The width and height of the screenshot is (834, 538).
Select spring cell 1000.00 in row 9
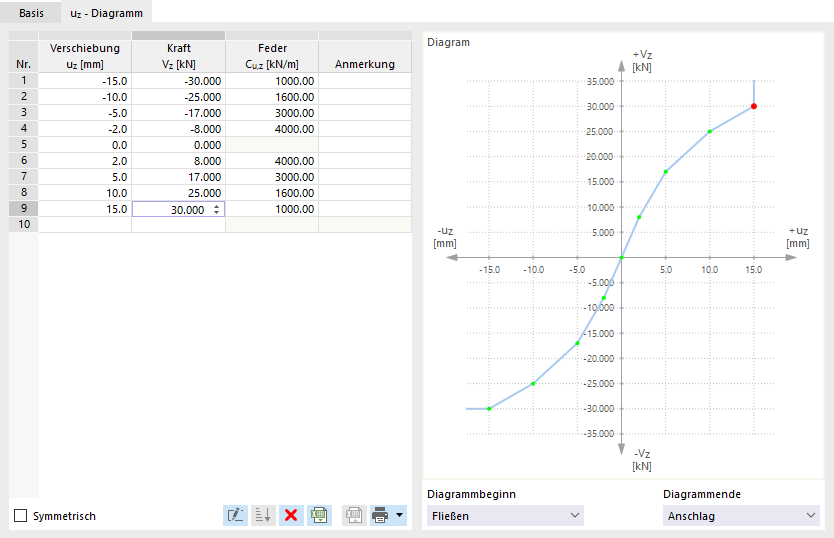pyautogui.click(x=272, y=209)
